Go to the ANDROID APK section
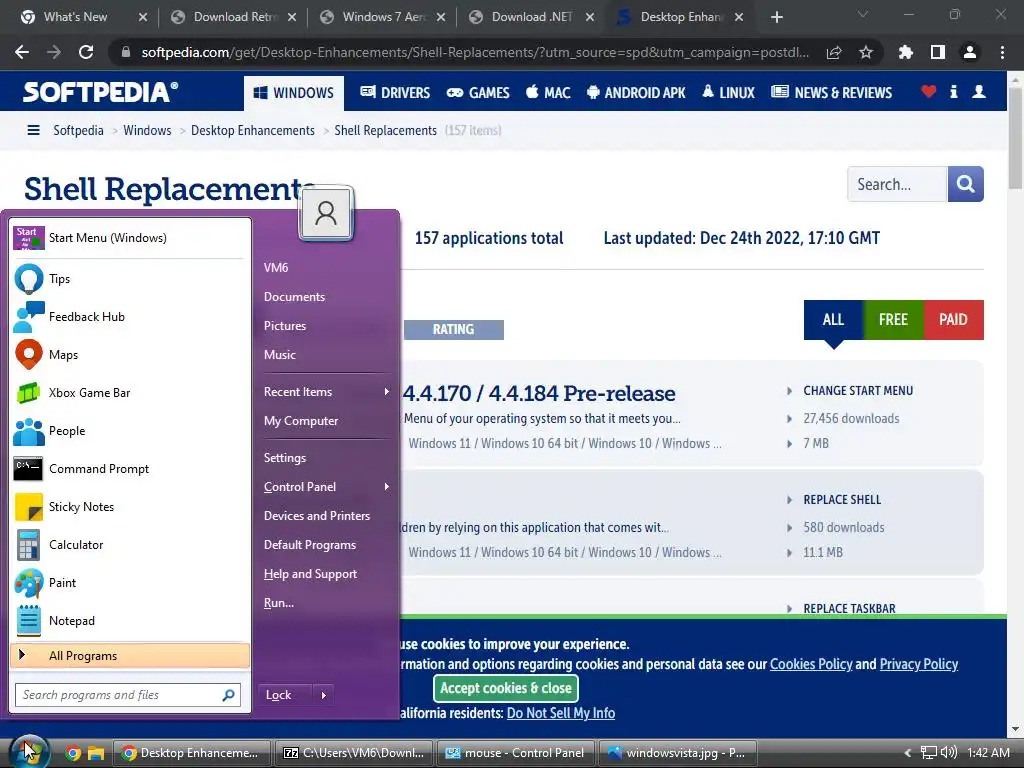 636,93
